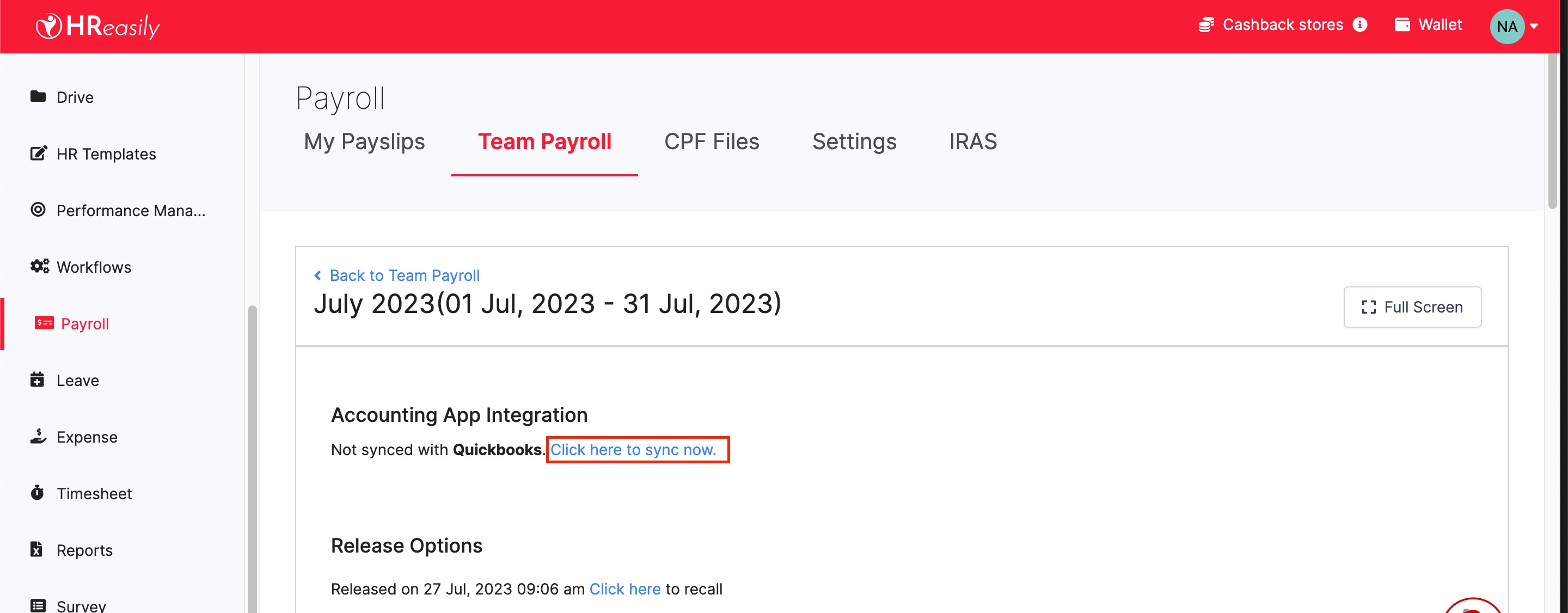Click the Workflows gears icon
The height and width of the screenshot is (613, 1568).
(40, 266)
